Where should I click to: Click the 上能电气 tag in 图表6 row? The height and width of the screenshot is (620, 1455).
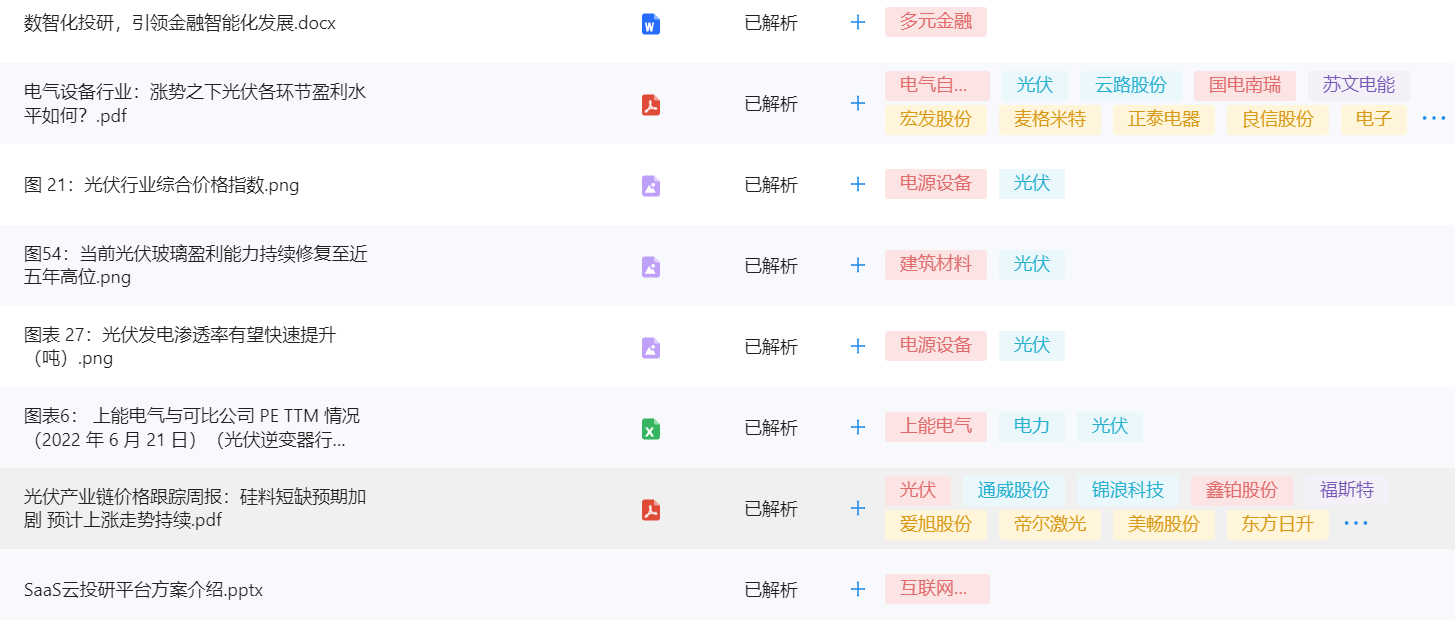(935, 426)
